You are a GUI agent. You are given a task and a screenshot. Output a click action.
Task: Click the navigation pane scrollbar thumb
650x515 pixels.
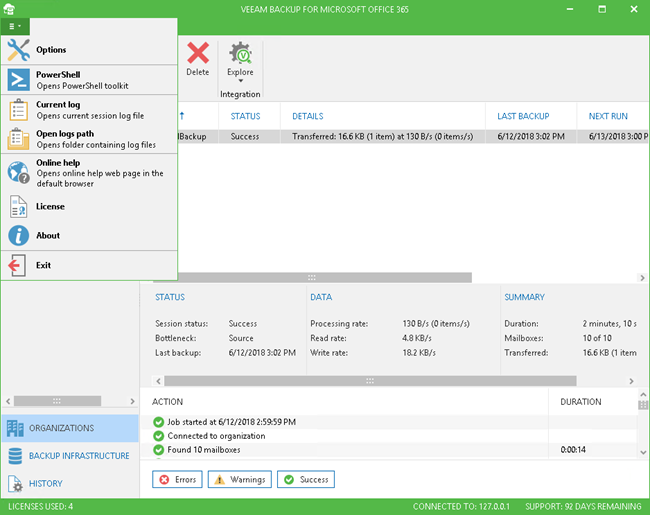click(x=57, y=401)
